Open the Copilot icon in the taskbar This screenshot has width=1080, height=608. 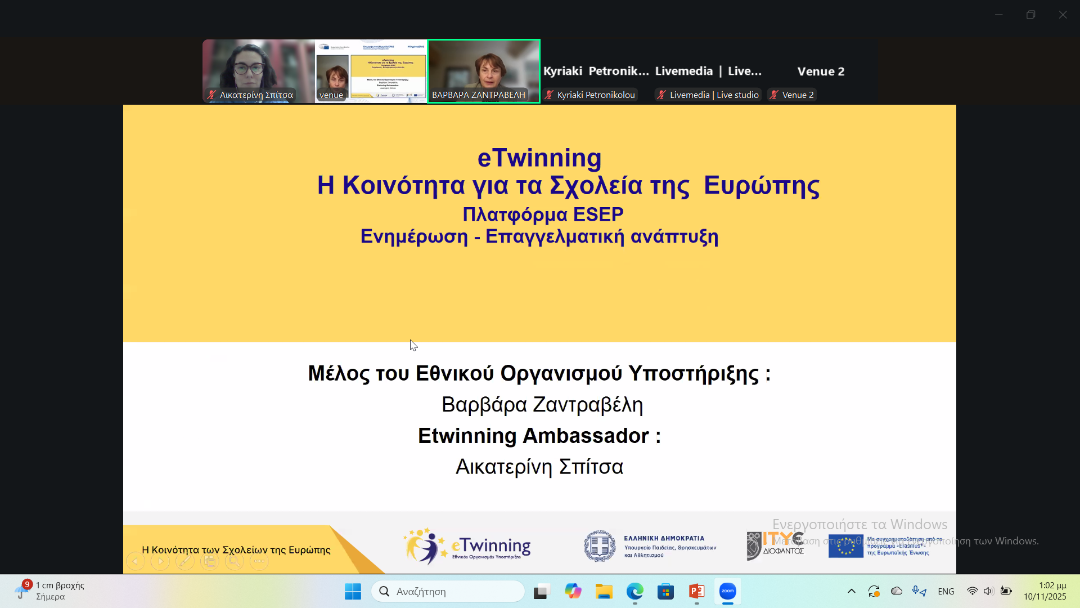(x=573, y=591)
